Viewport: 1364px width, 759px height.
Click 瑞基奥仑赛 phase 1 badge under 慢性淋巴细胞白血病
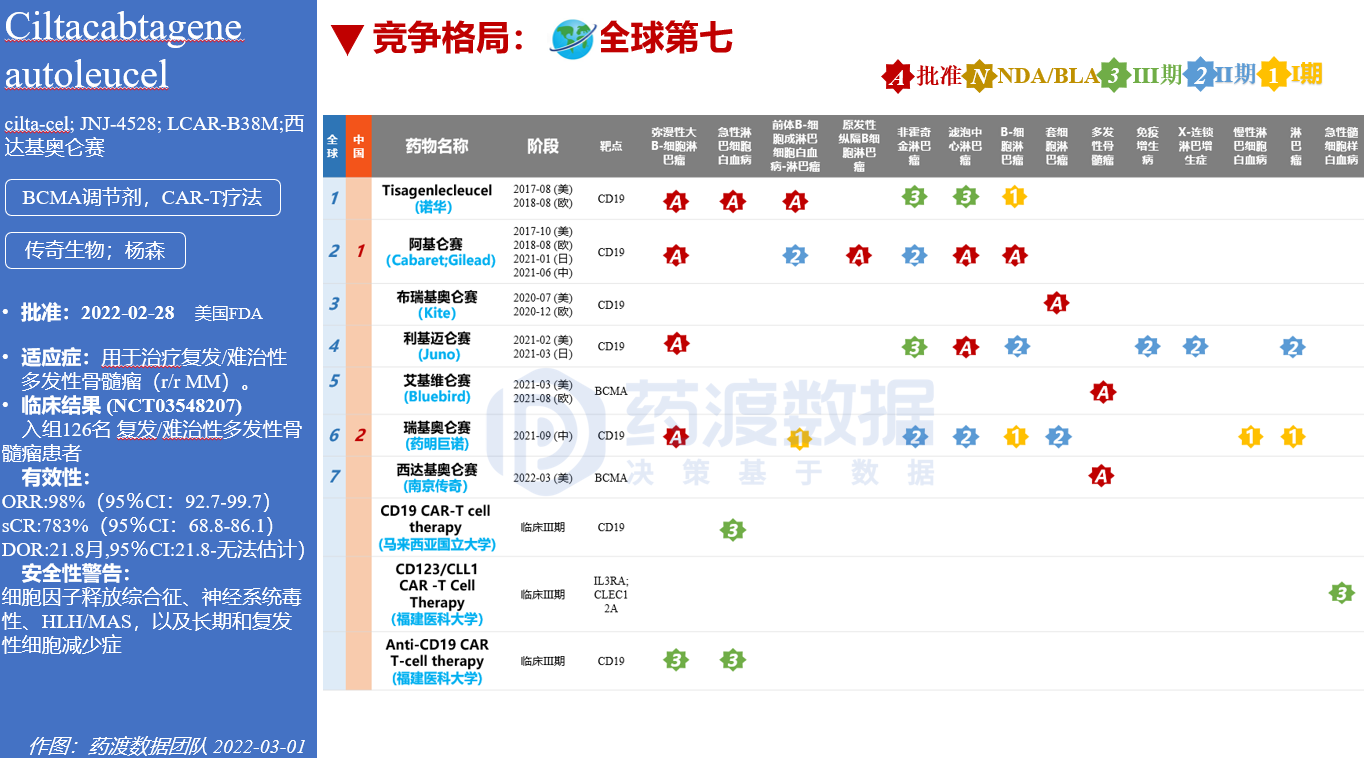click(x=1250, y=436)
